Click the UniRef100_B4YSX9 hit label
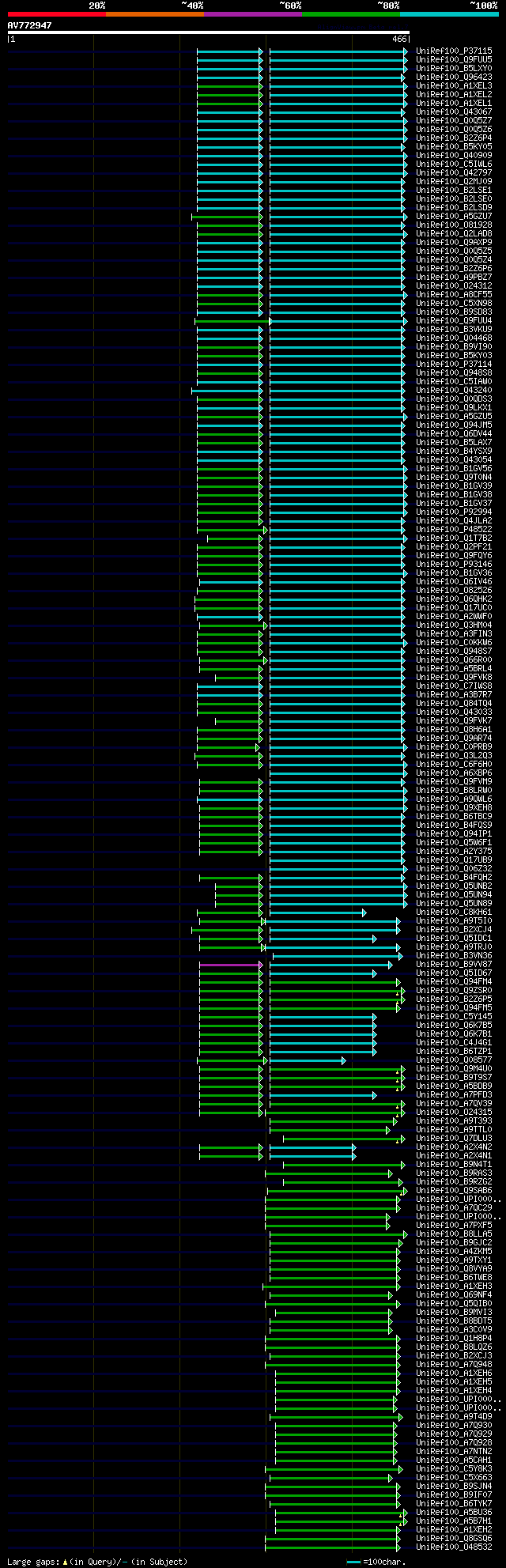This screenshot has width=506, height=1568. pos(454,452)
